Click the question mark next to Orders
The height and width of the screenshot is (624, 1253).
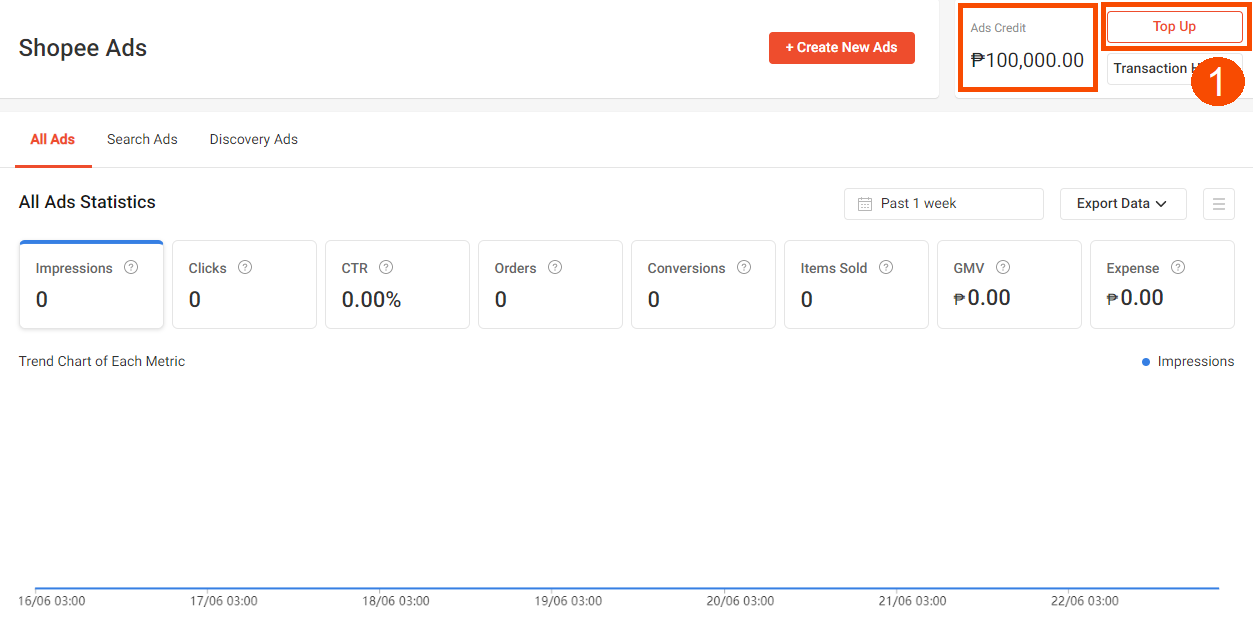click(x=555, y=268)
